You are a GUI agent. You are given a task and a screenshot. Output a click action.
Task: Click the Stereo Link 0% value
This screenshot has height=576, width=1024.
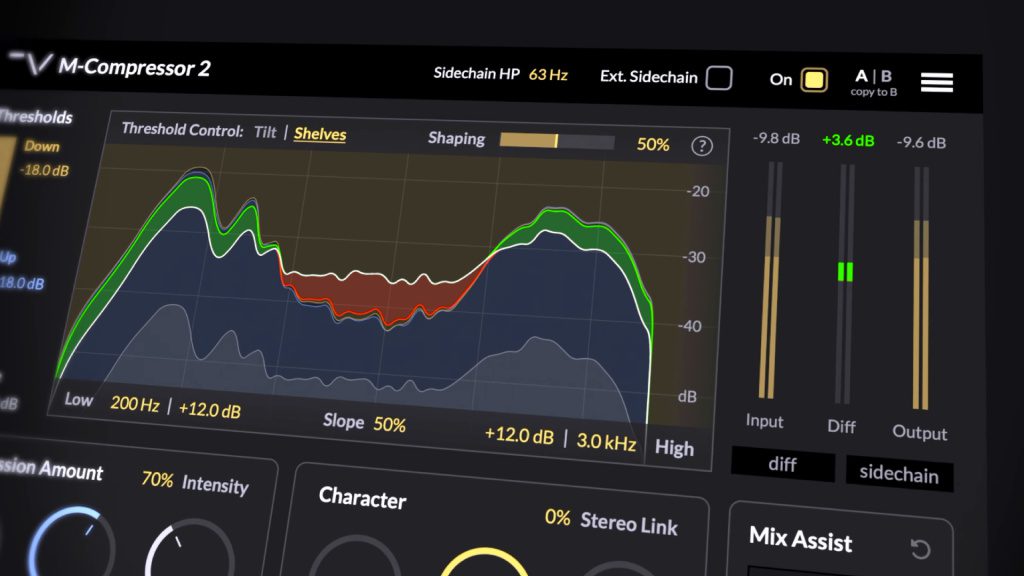pyautogui.click(x=557, y=518)
